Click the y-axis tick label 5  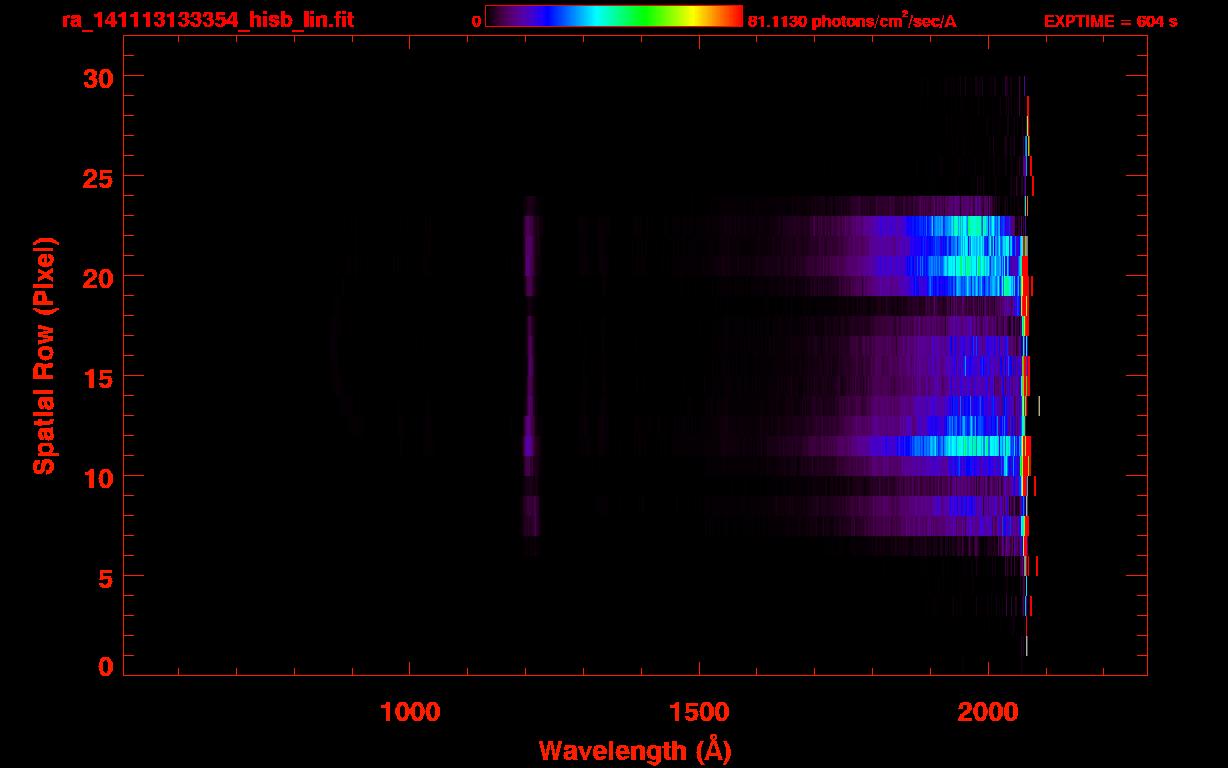[105, 577]
